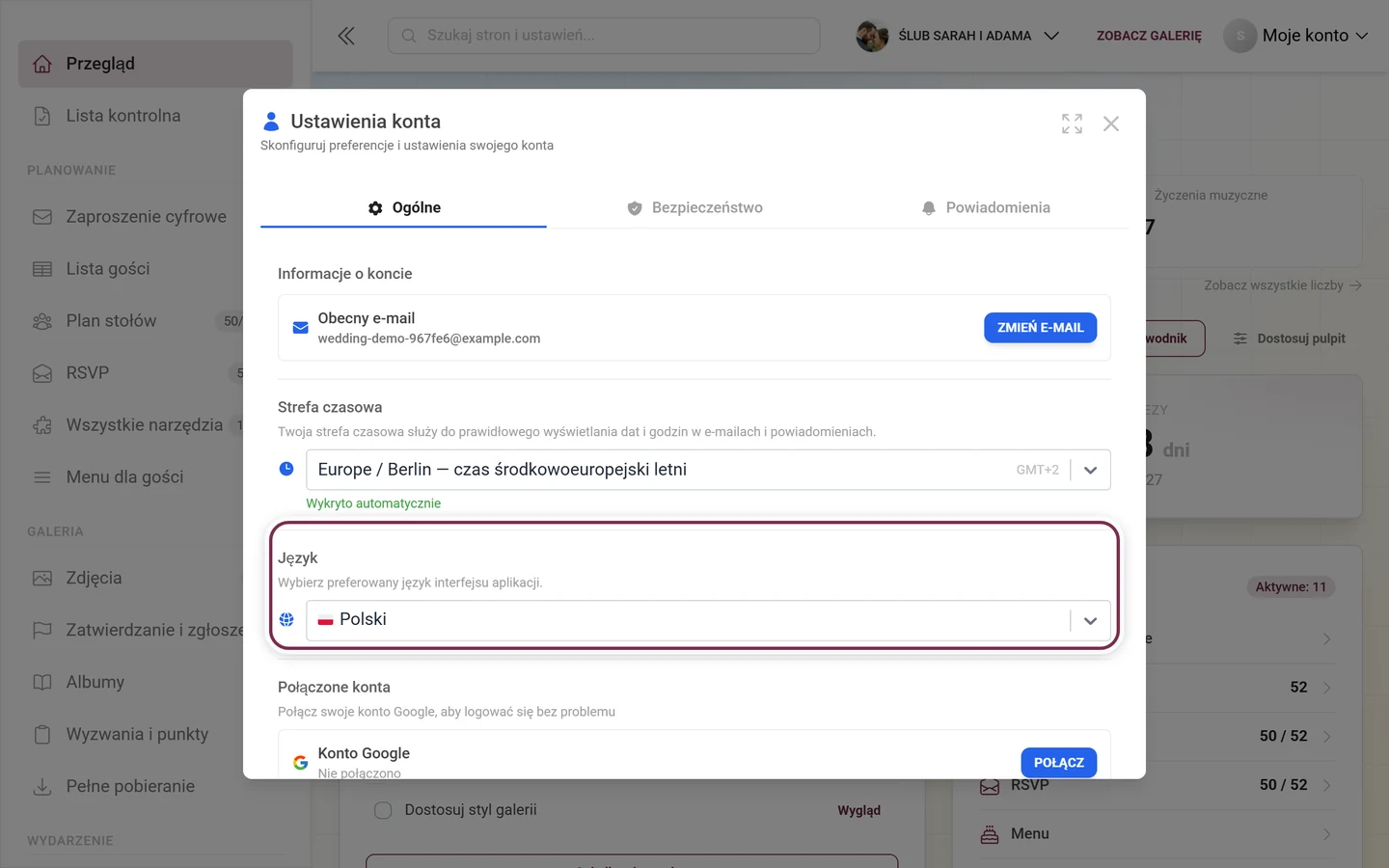Expand the Menu row chevron
Viewport: 1389px width, 868px height.
coord(1327,834)
